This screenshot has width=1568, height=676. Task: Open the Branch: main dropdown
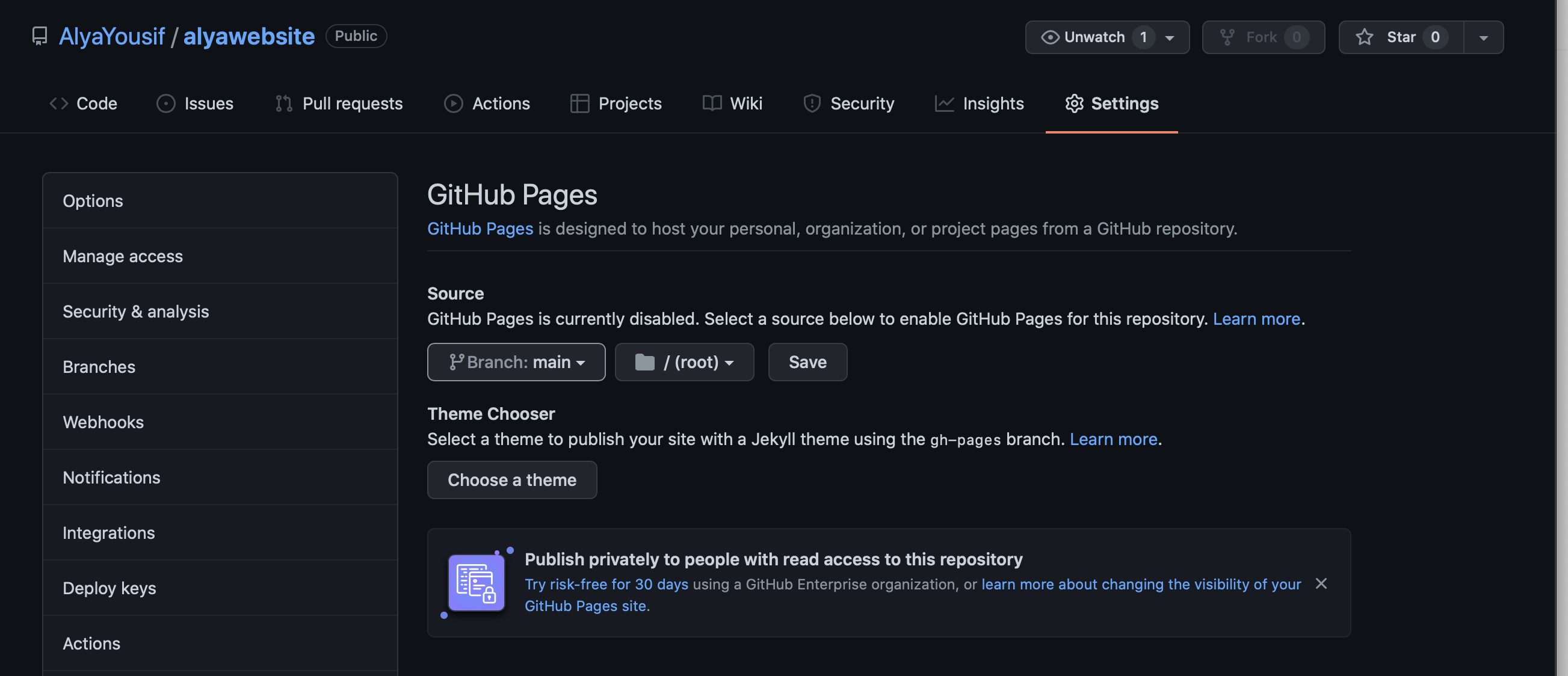click(516, 362)
